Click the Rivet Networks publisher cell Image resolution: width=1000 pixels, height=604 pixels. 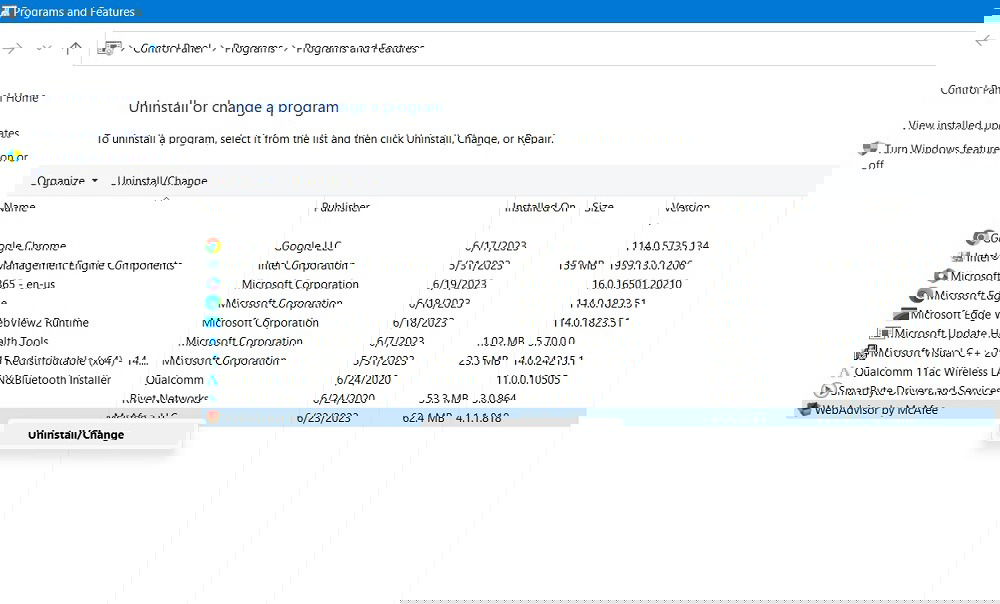(x=168, y=399)
